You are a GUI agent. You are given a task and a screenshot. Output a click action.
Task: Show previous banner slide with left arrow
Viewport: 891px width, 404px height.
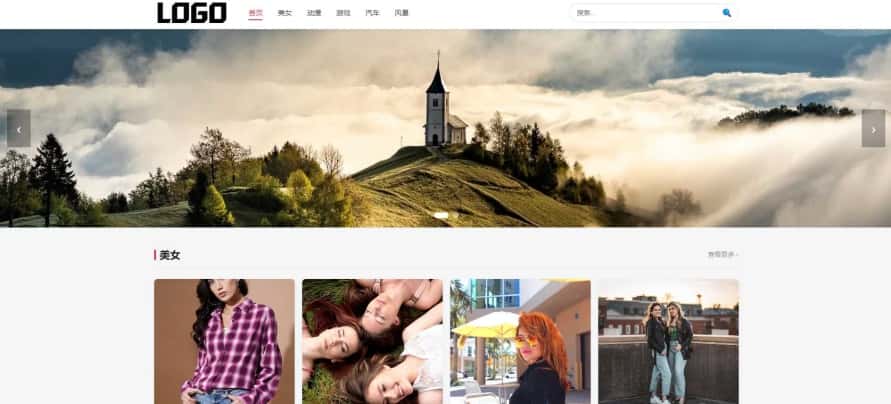click(x=19, y=128)
